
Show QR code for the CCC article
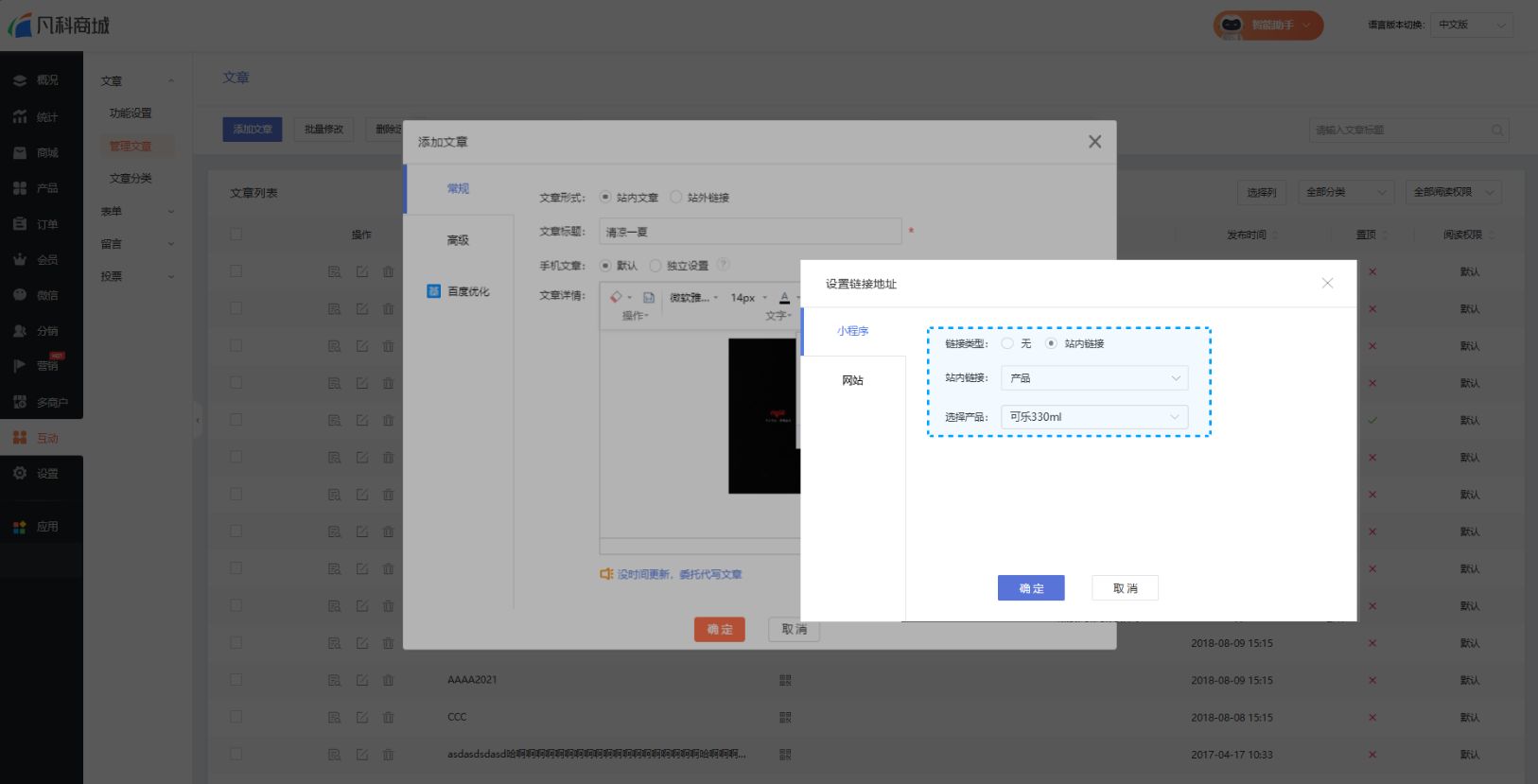(785, 717)
